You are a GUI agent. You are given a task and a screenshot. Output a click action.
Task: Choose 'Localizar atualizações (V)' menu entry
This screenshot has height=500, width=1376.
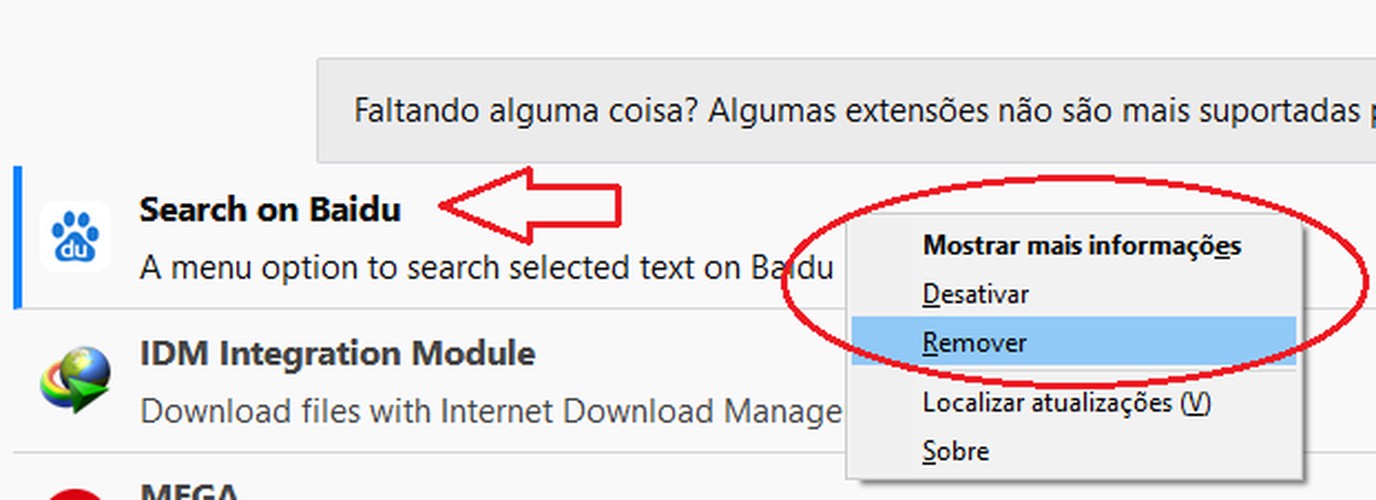[1067, 403]
